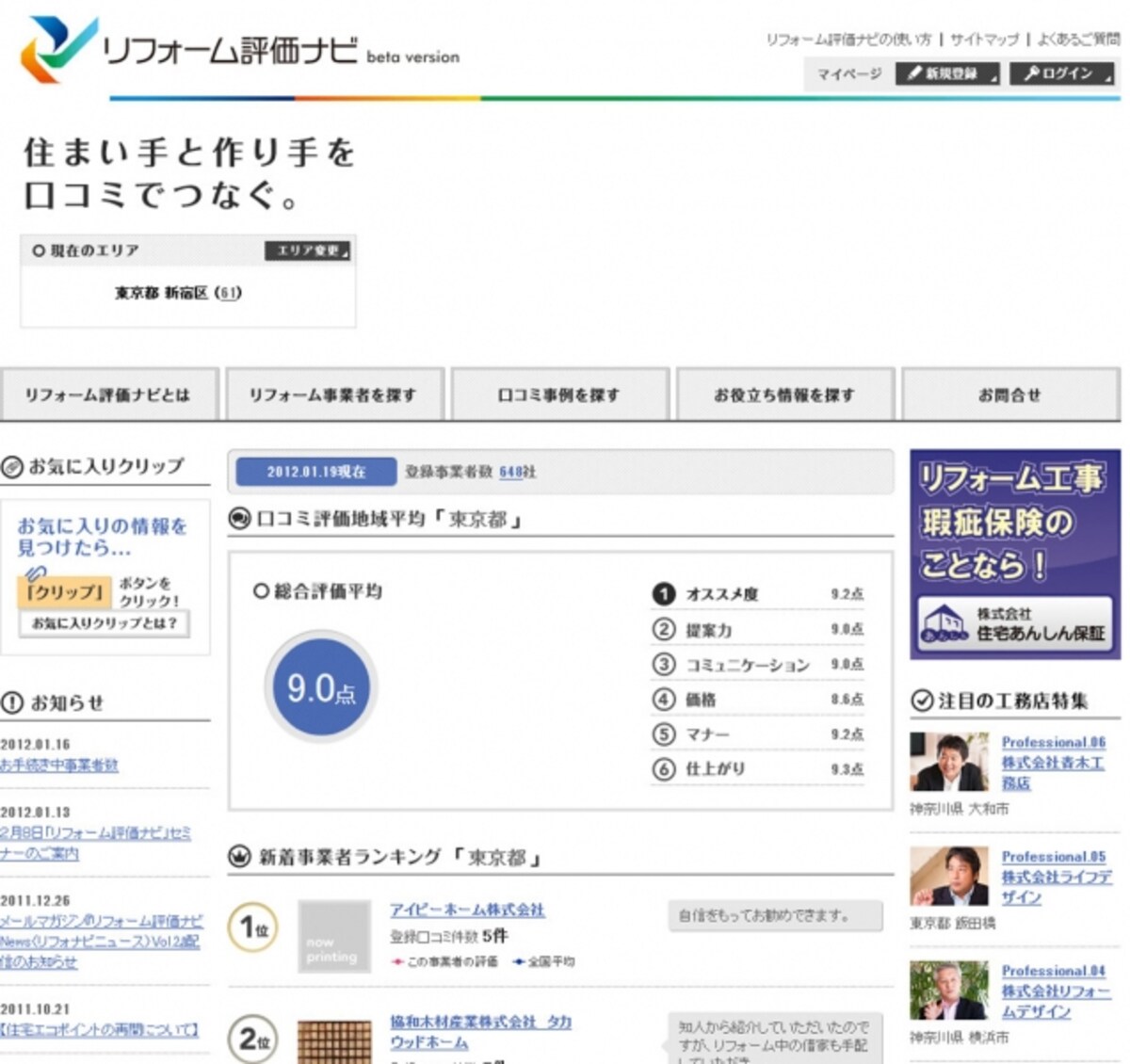Open サイトマップ link
1130x1064 pixels.
(x=984, y=40)
